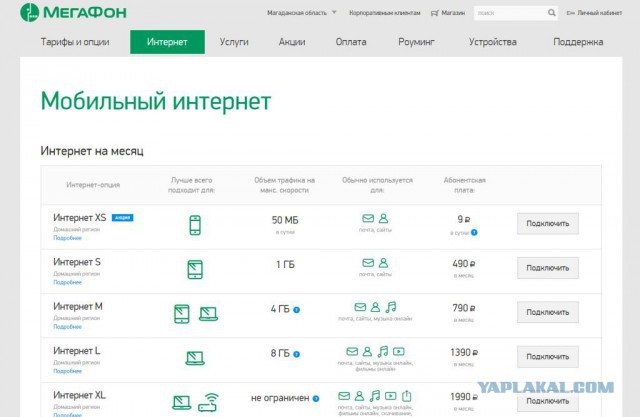This screenshot has width=640, height=417.
Task: Click the video play icon in Интернет XL row
Action: point(391,396)
